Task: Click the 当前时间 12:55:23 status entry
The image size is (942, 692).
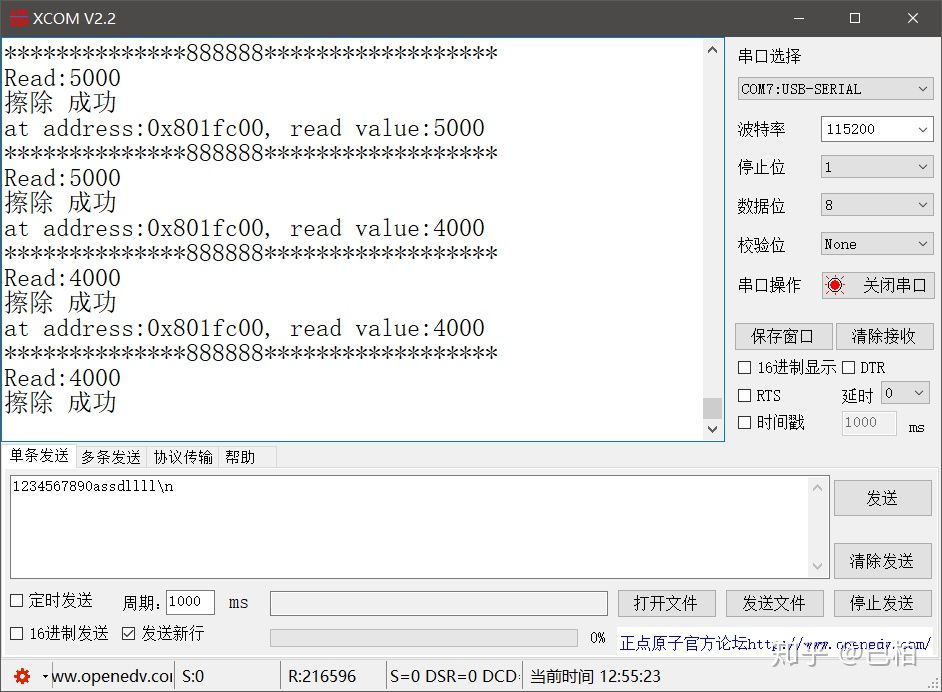Action: 595,676
